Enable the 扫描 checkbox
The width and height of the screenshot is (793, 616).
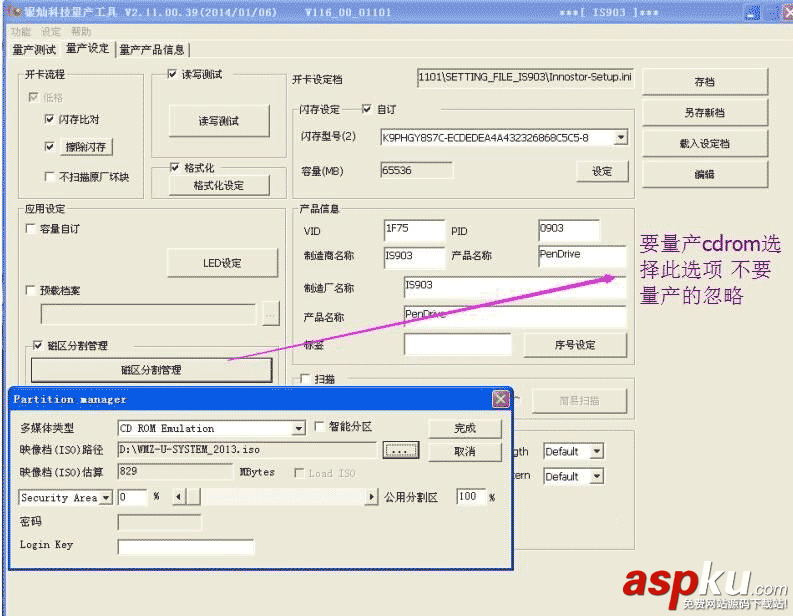pyautogui.click(x=305, y=379)
